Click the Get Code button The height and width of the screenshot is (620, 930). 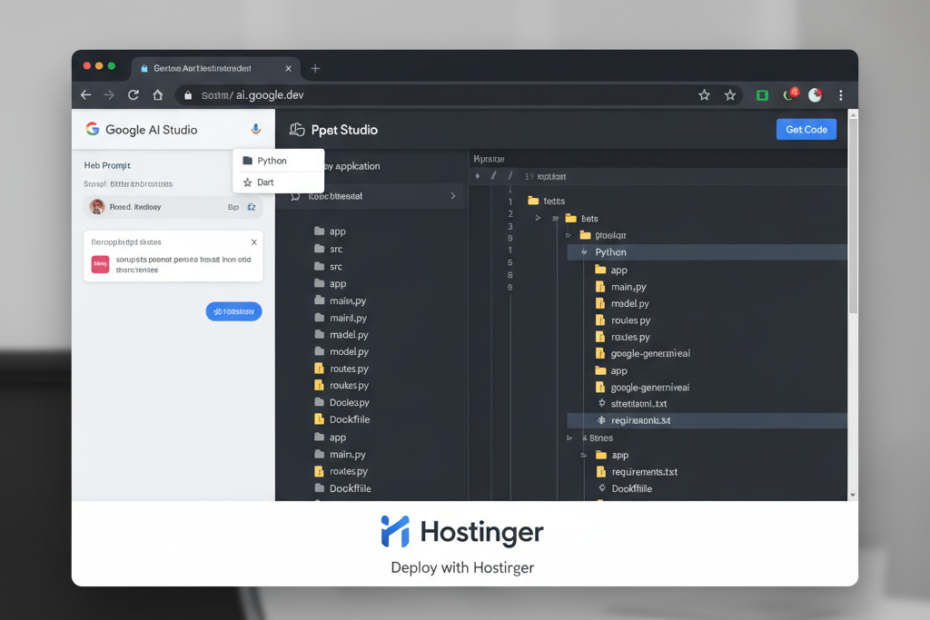[806, 129]
